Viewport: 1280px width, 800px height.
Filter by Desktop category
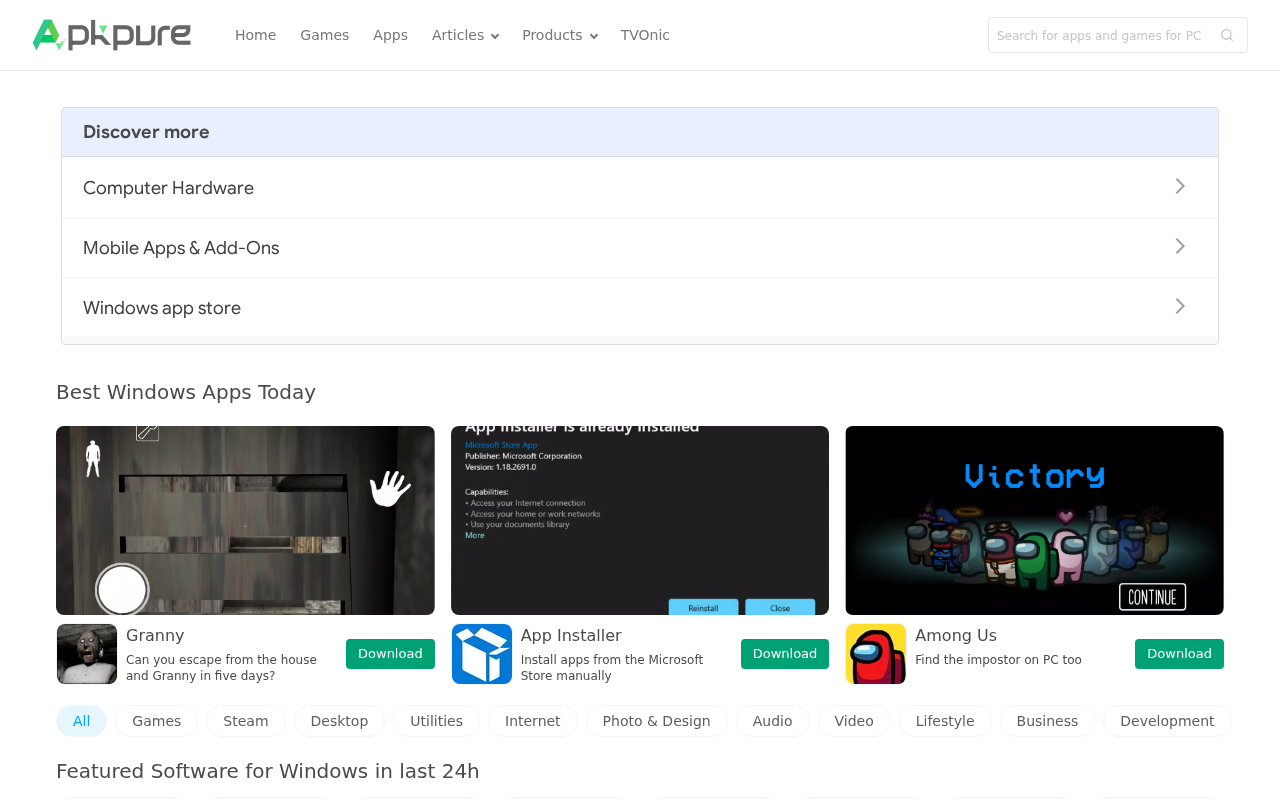click(339, 721)
